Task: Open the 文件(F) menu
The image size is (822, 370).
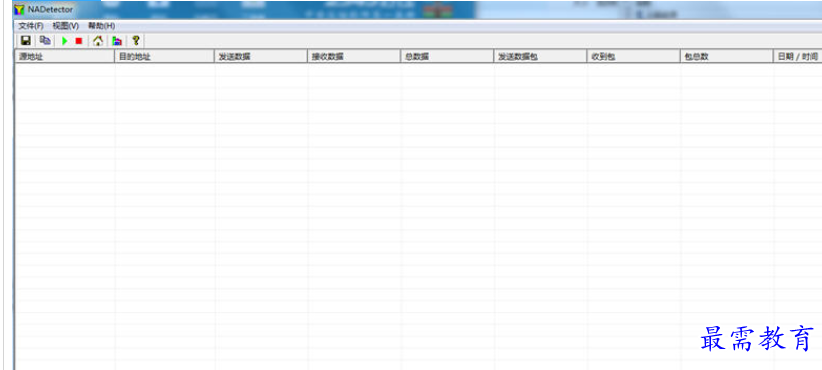Action: click(31, 26)
